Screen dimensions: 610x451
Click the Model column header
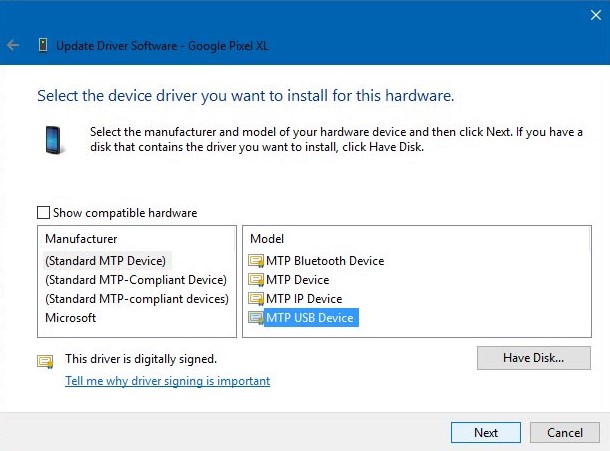pos(267,239)
